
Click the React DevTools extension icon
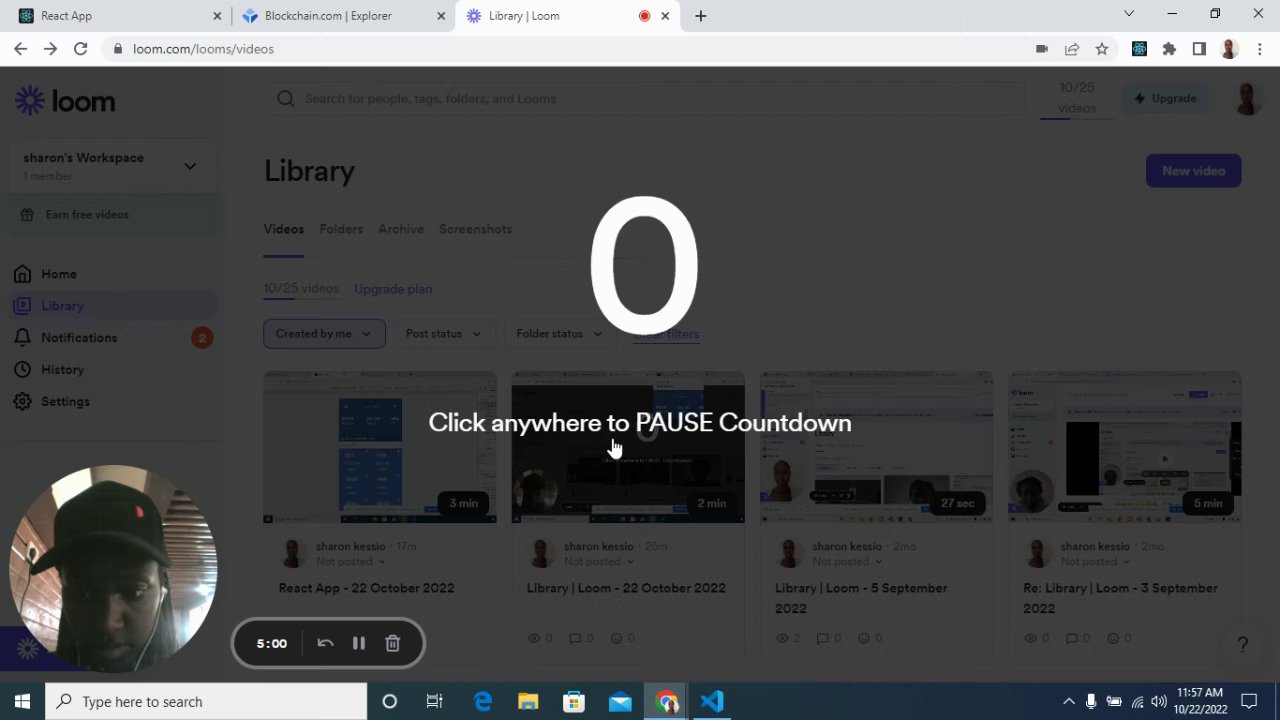pyautogui.click(x=1139, y=49)
